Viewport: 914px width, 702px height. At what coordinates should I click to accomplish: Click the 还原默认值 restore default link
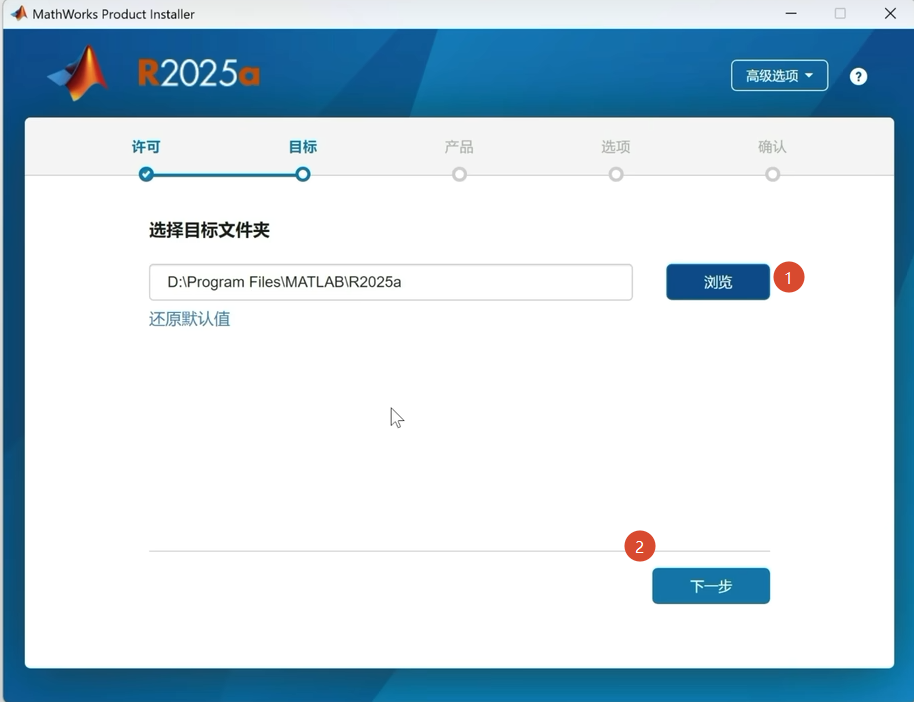pyautogui.click(x=189, y=319)
